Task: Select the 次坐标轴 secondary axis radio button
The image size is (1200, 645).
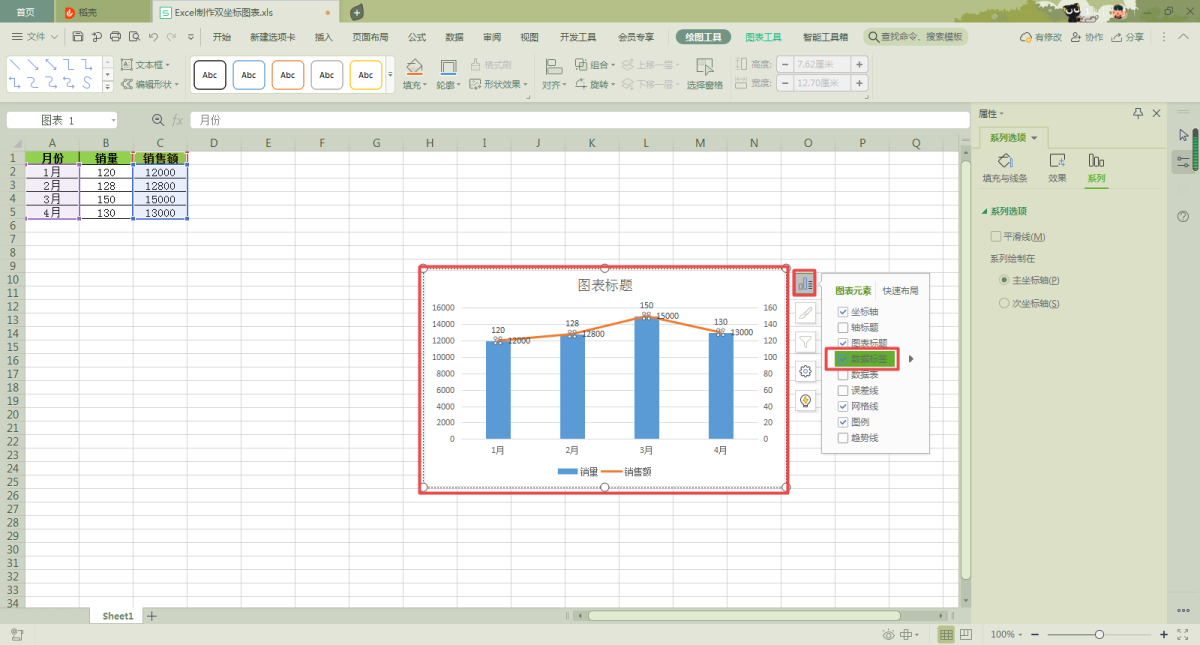Action: [1005, 303]
